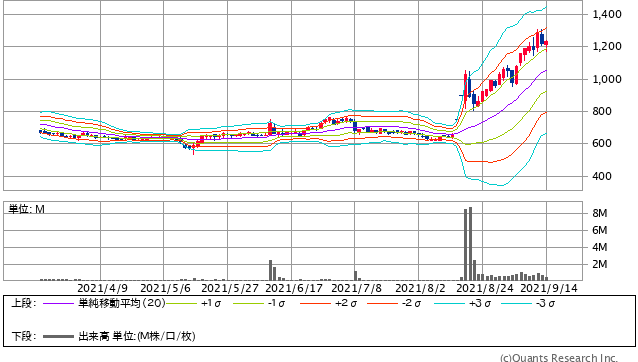Click the 800 price axis label
The width and height of the screenshot is (638, 362).
tap(602, 111)
